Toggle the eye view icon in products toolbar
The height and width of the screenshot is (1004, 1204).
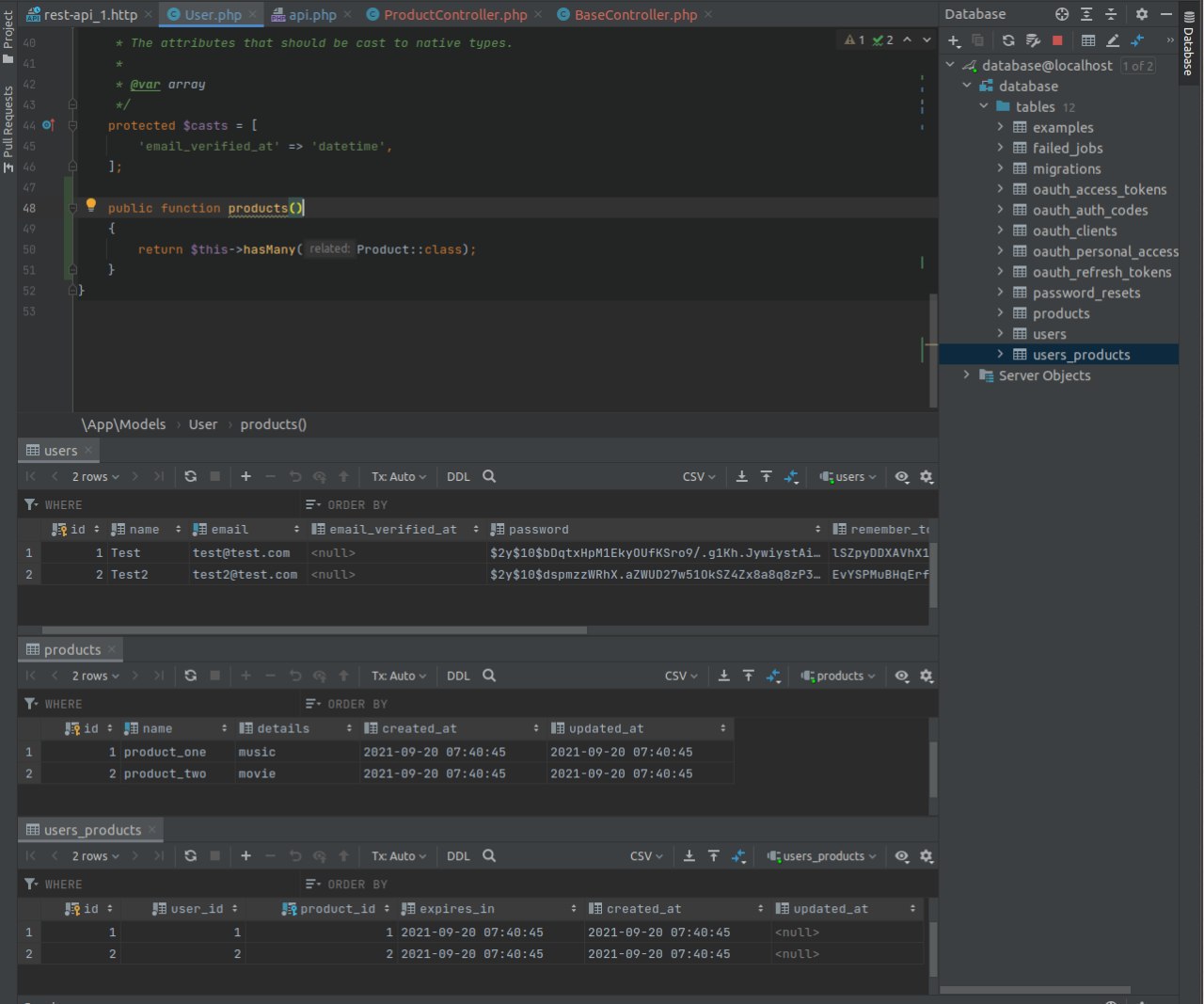(902, 676)
